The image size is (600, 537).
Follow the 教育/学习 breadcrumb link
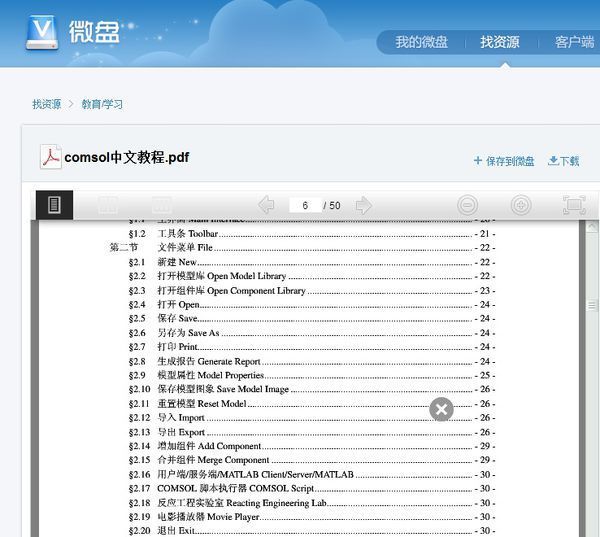click(x=102, y=104)
